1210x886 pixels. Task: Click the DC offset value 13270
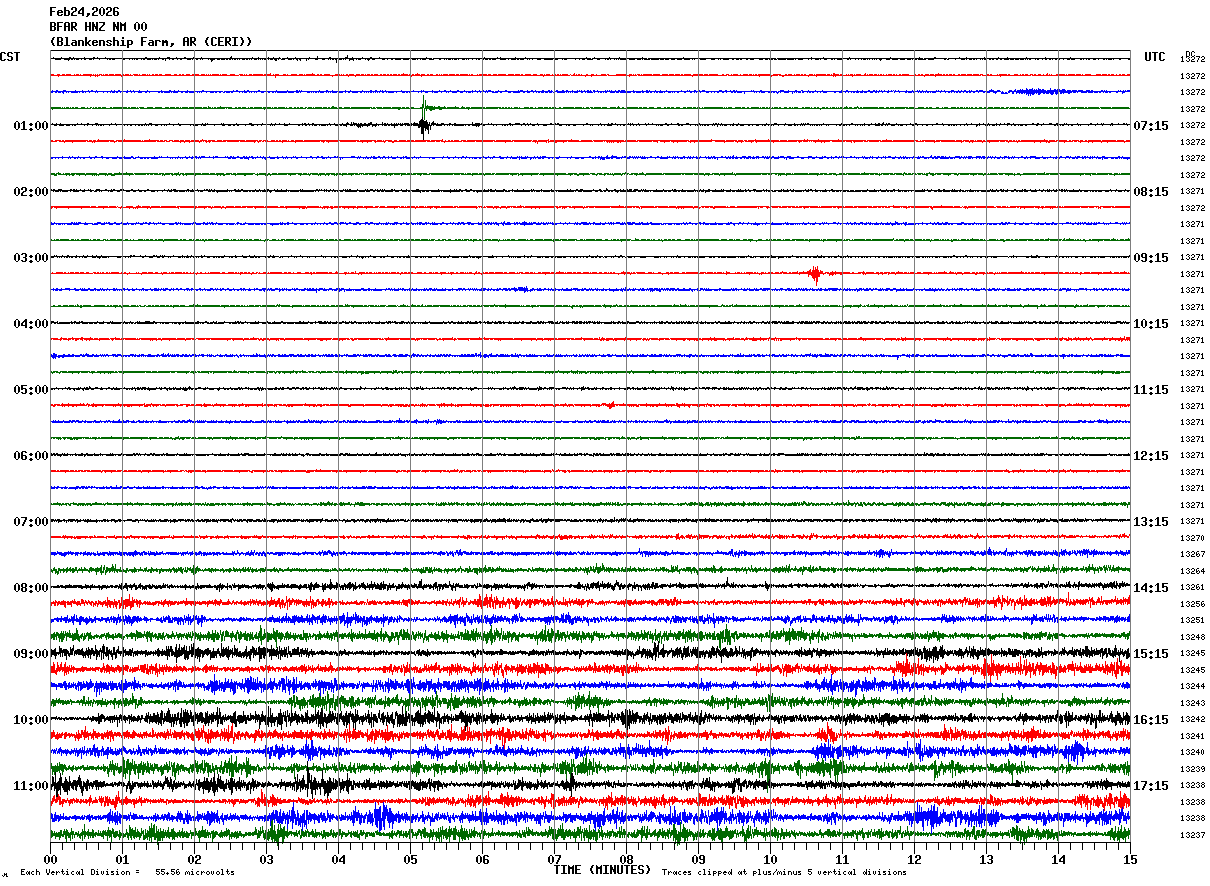tap(1192, 538)
